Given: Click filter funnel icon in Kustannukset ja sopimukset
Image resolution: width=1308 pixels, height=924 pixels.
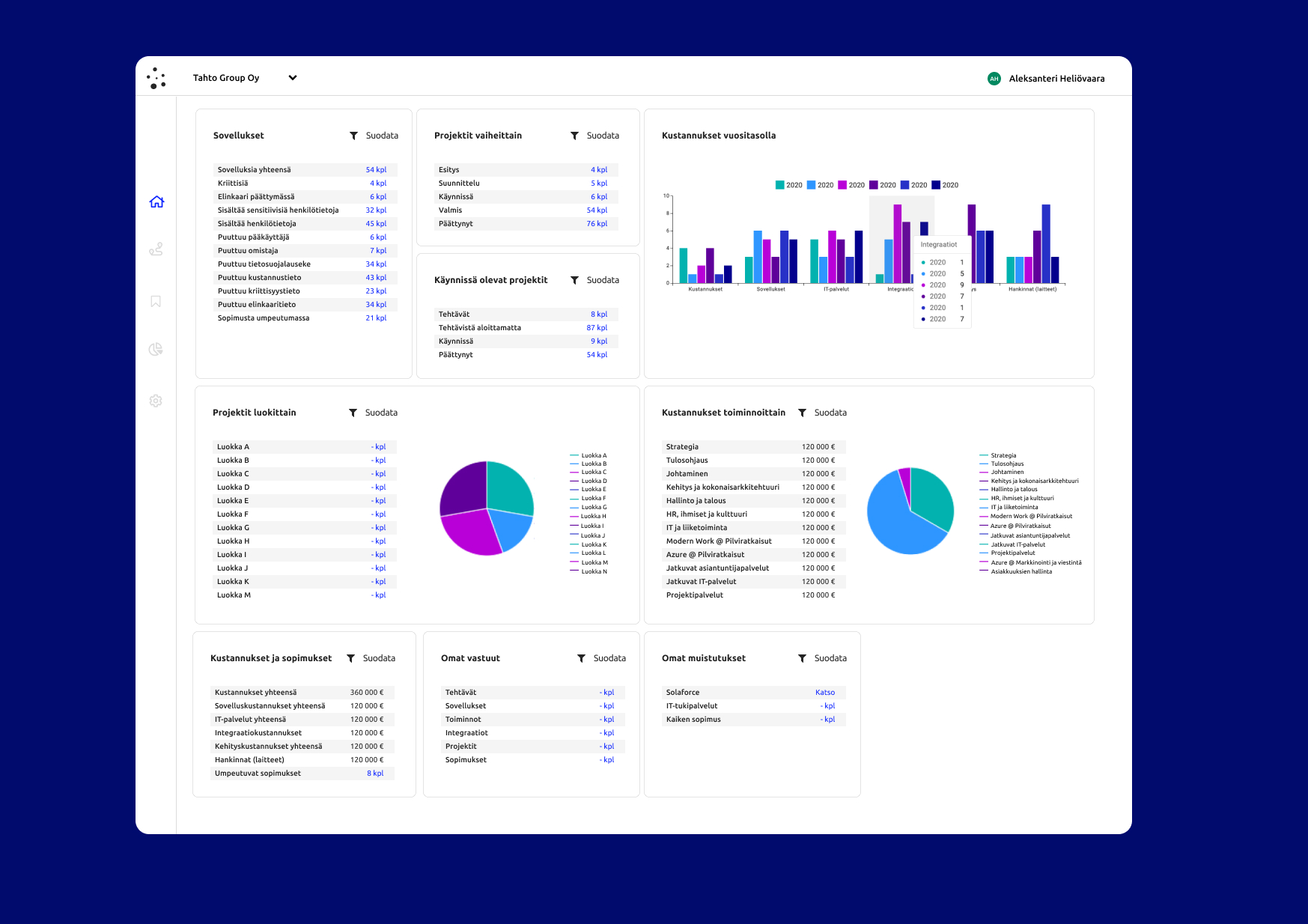Looking at the screenshot, I should click(x=350, y=658).
